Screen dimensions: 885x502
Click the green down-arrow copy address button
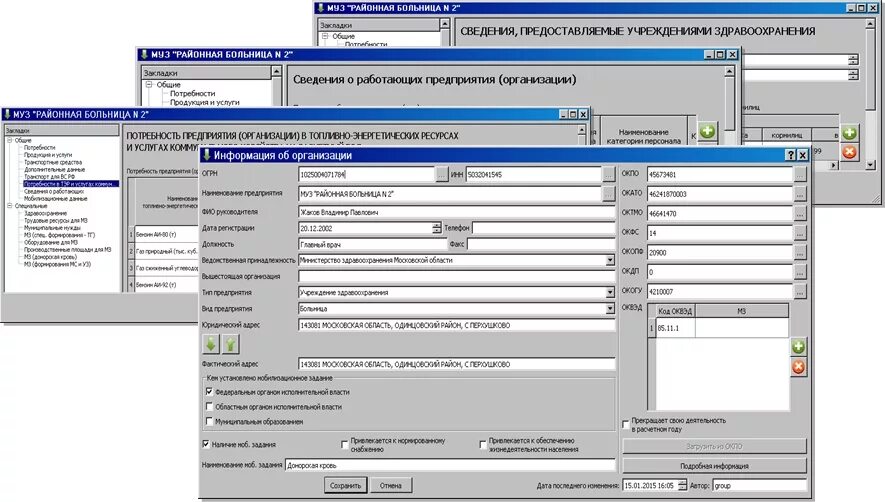(x=211, y=344)
